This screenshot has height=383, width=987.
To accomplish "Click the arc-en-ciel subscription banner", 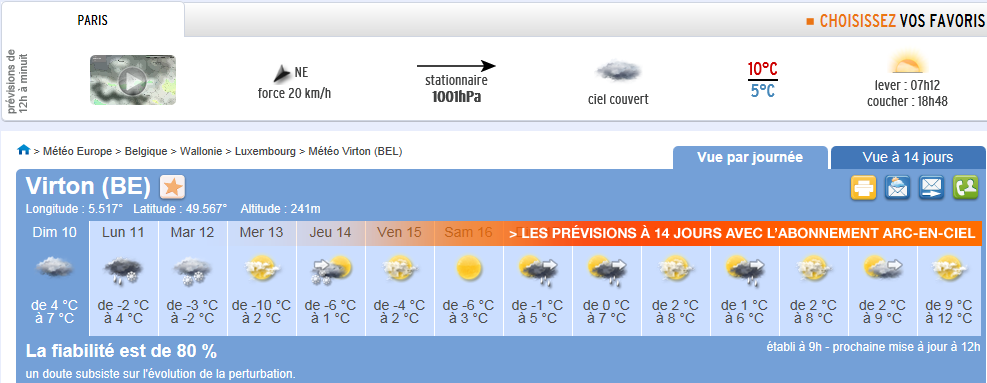I will coord(743,233).
